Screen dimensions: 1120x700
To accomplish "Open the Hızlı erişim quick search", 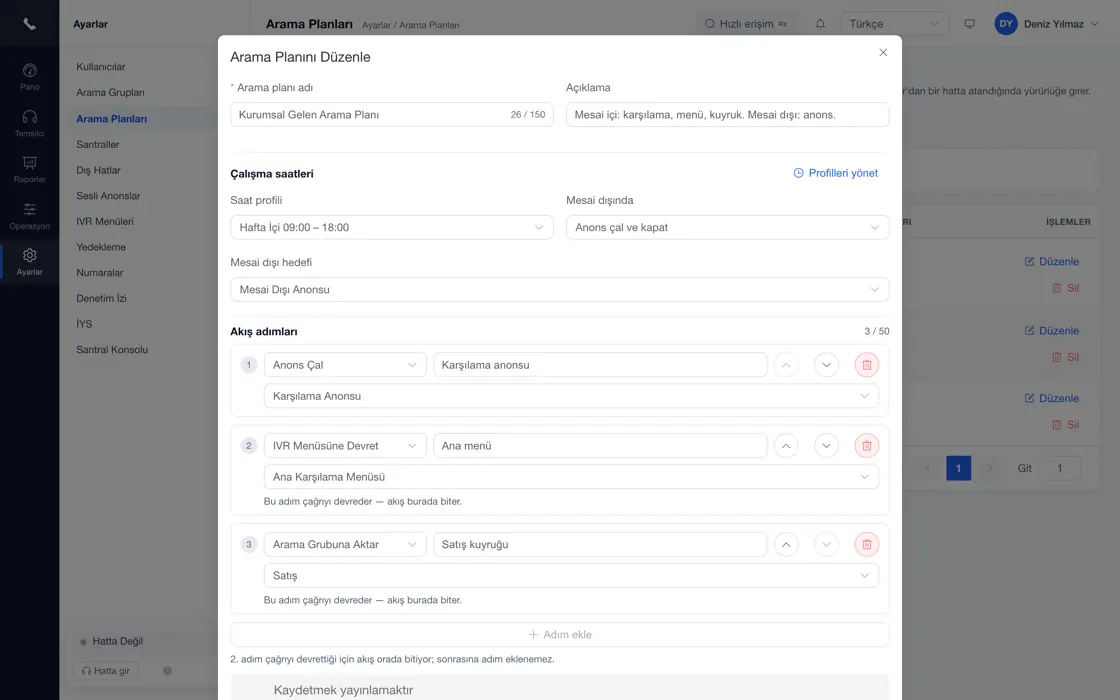I will coord(746,24).
